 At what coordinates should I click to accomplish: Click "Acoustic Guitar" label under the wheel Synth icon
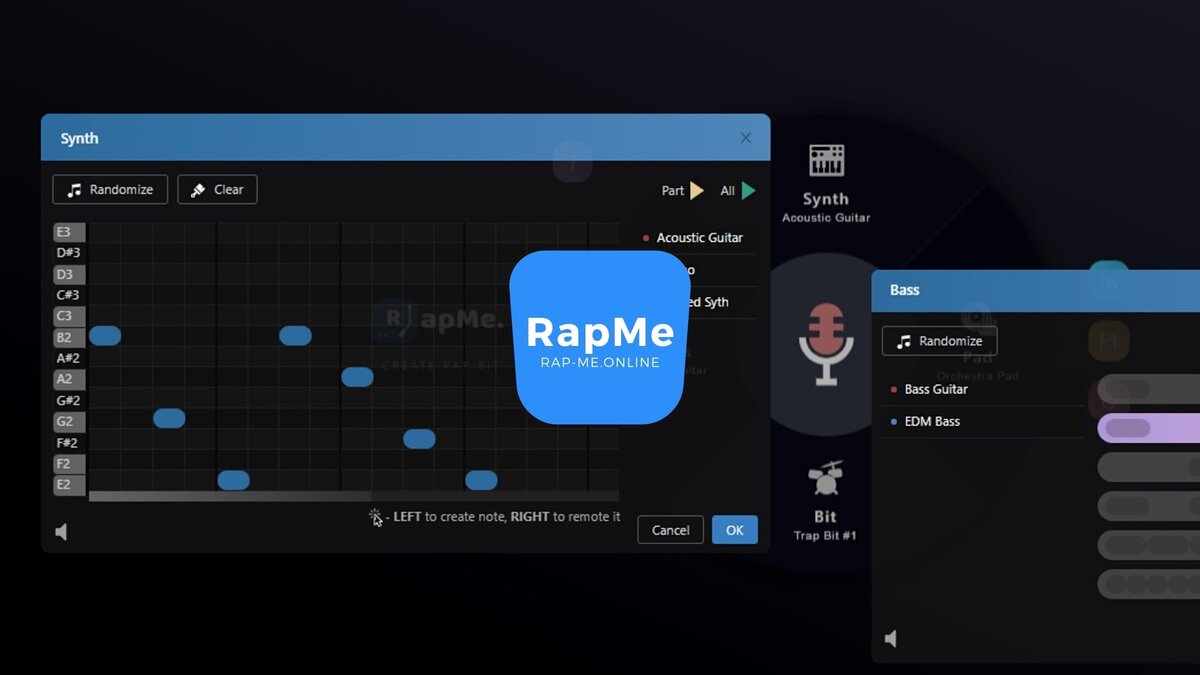coord(826,218)
